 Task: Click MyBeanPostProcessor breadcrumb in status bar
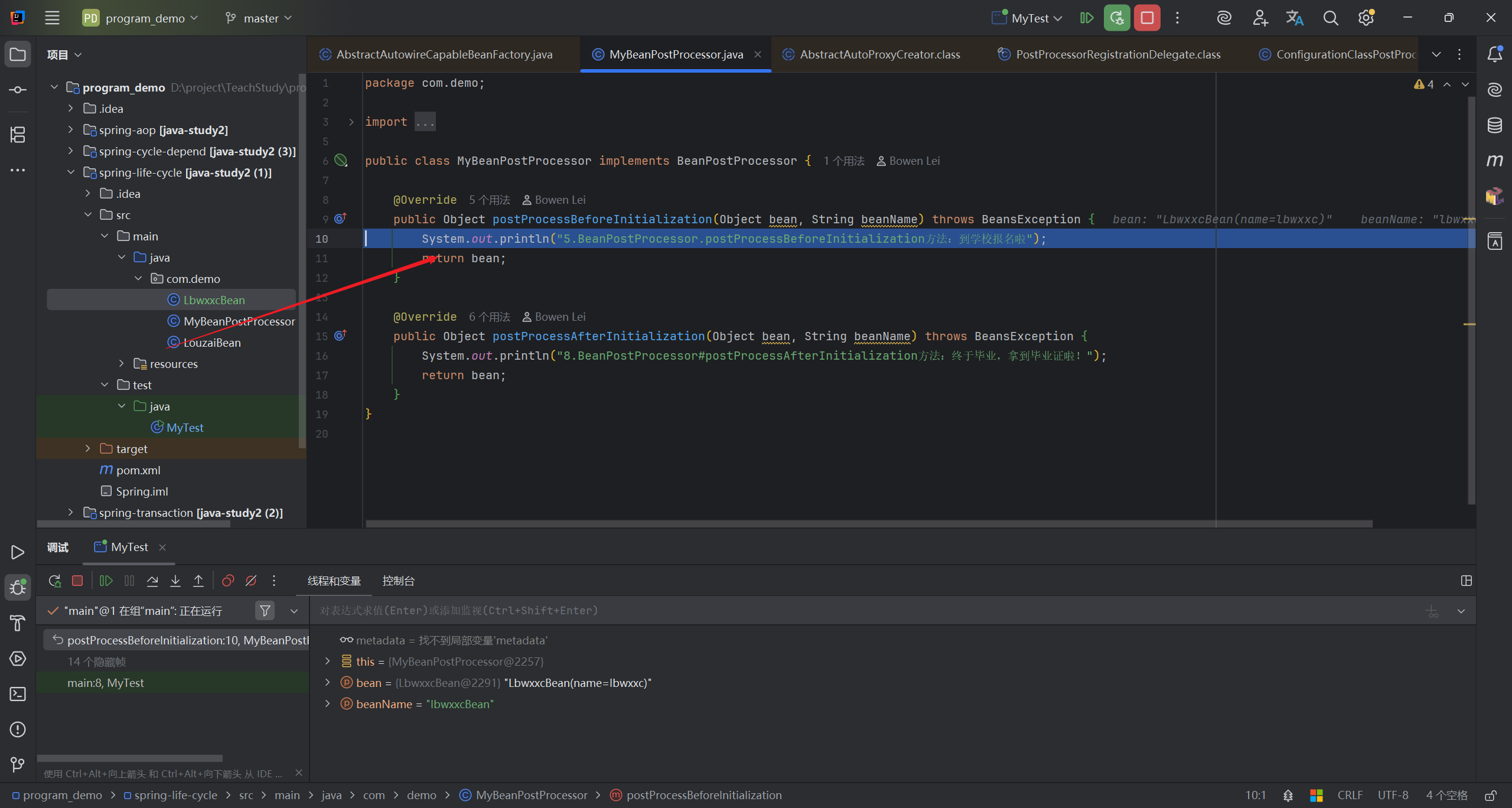click(531, 796)
